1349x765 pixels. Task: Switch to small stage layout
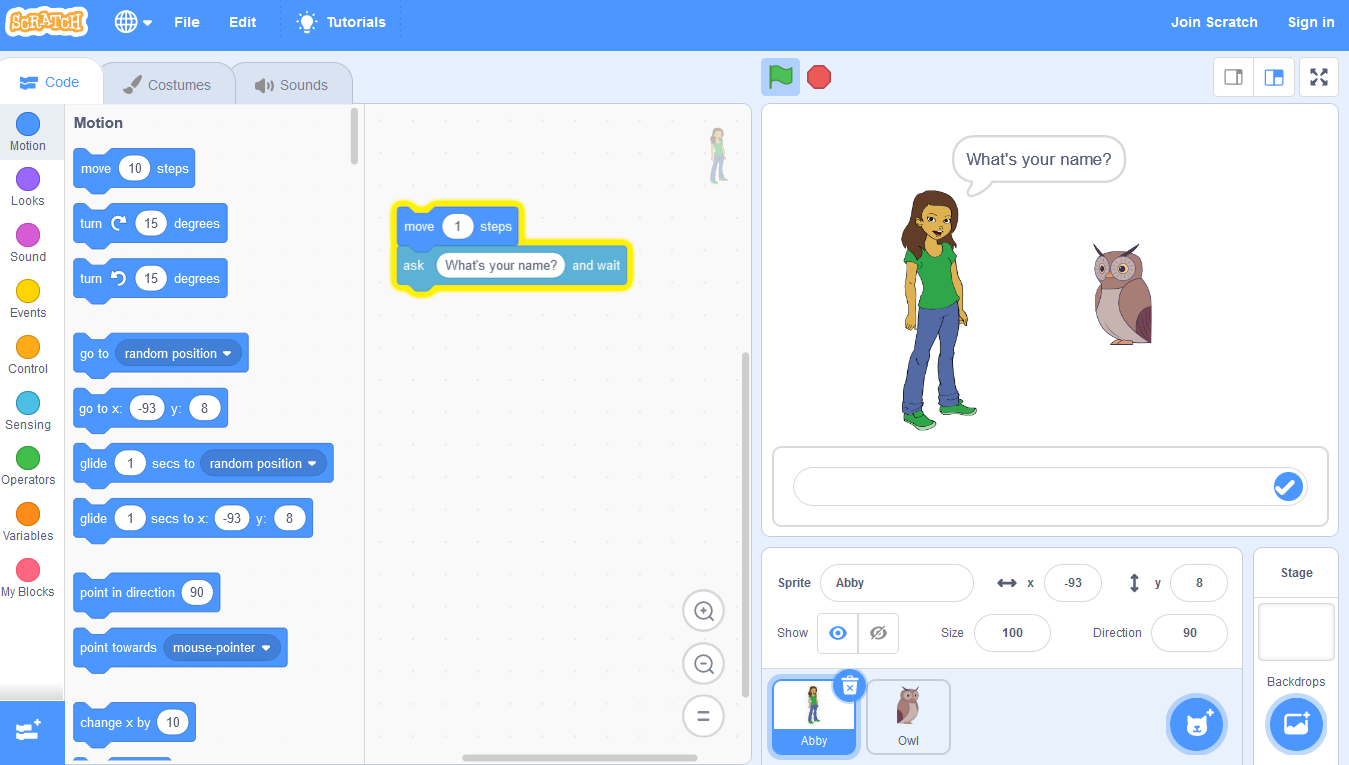point(1234,77)
